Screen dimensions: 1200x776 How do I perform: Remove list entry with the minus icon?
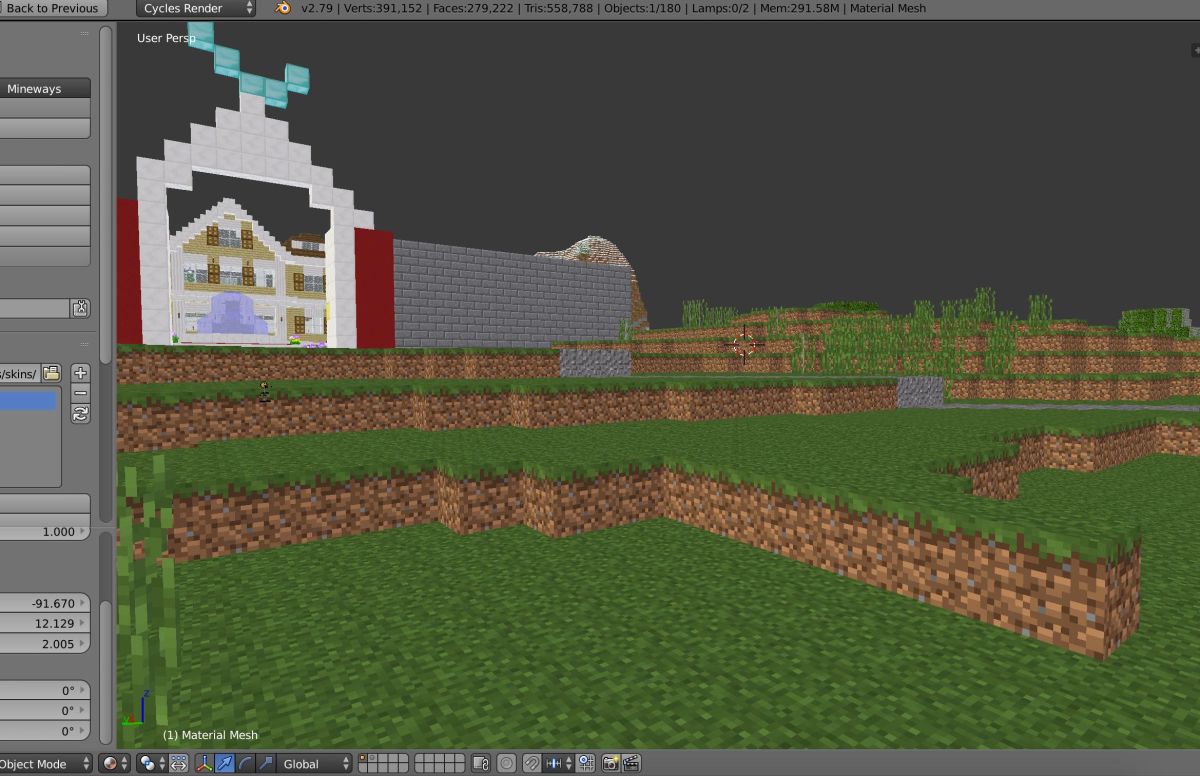click(81, 393)
